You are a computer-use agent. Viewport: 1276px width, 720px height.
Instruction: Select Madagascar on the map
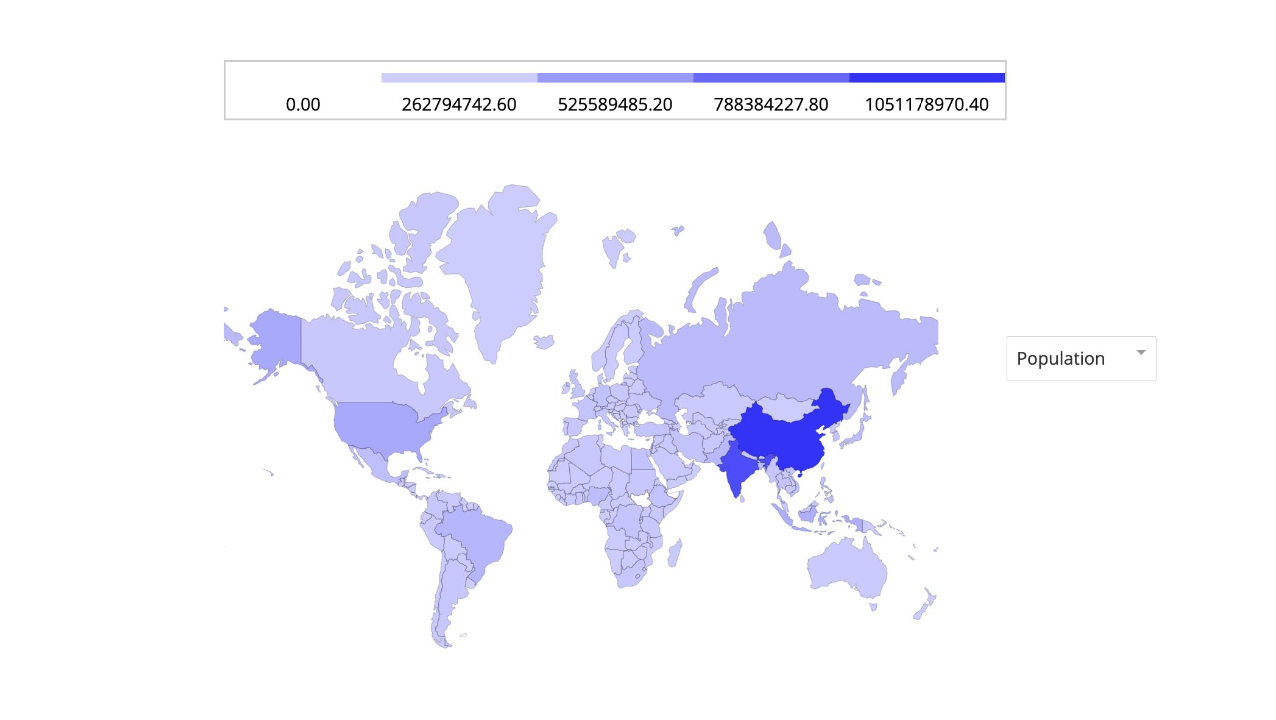tap(675, 553)
